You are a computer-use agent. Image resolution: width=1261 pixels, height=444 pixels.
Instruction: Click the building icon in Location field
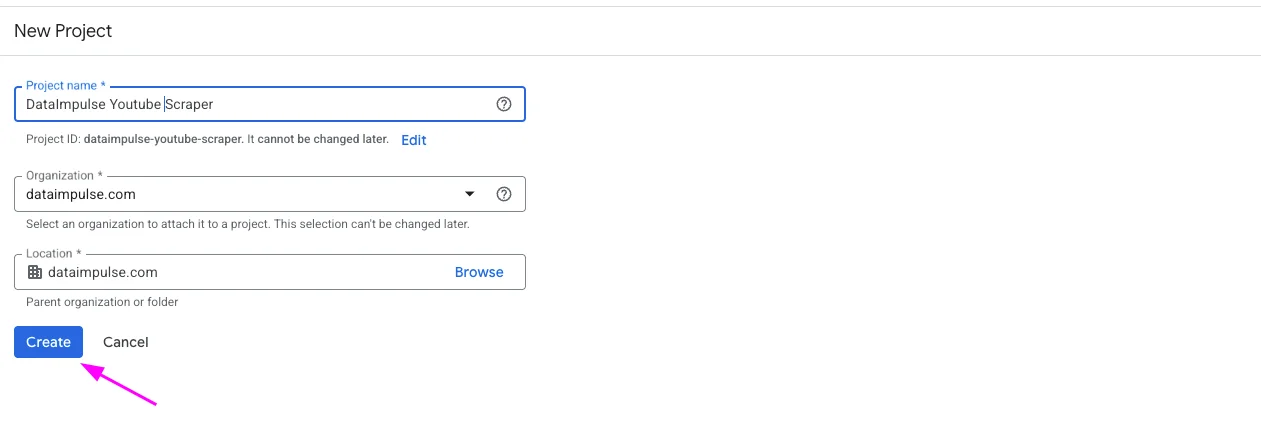35,272
